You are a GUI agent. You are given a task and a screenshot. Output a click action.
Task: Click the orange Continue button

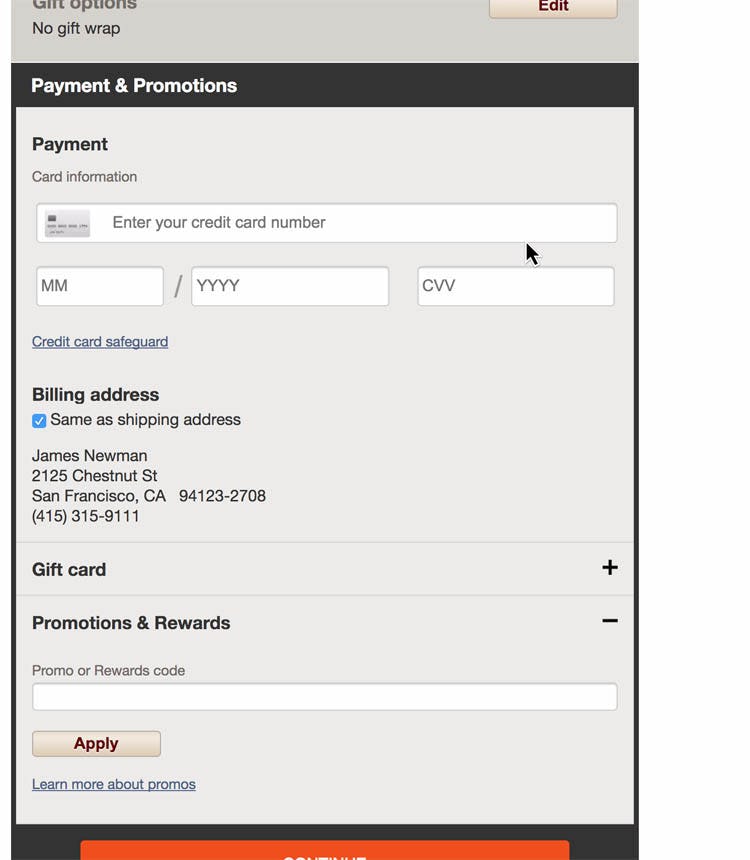coord(325,851)
